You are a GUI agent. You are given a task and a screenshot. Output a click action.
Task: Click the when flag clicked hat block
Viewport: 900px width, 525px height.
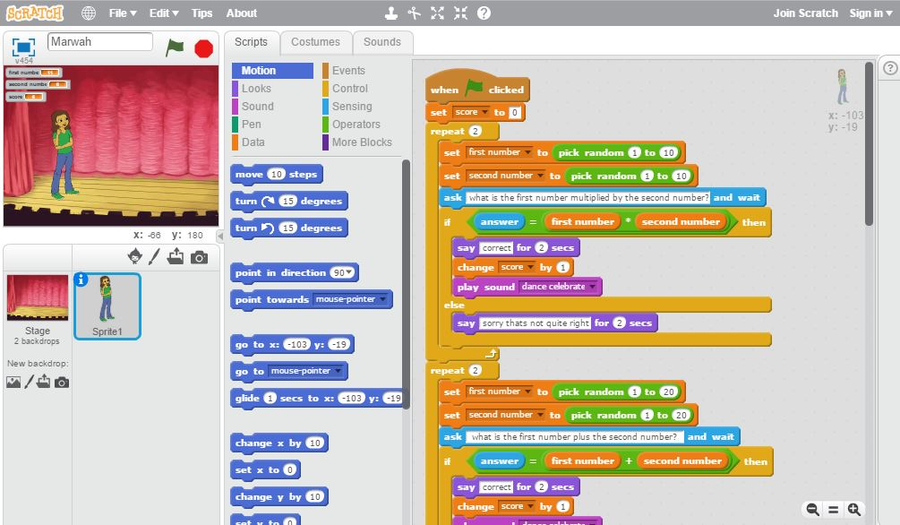pyautogui.click(x=478, y=87)
